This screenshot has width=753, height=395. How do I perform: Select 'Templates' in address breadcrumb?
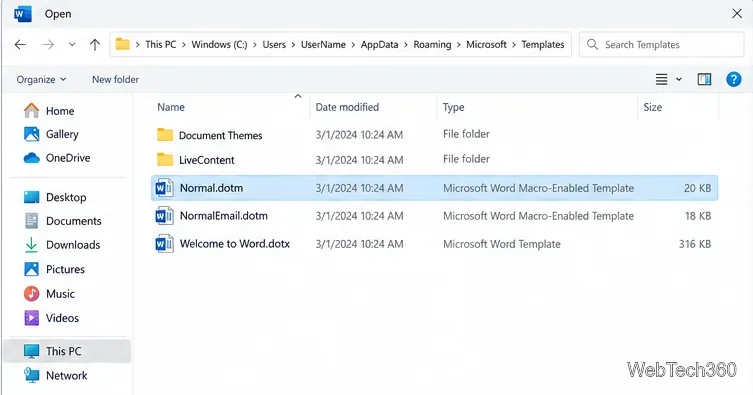(543, 45)
